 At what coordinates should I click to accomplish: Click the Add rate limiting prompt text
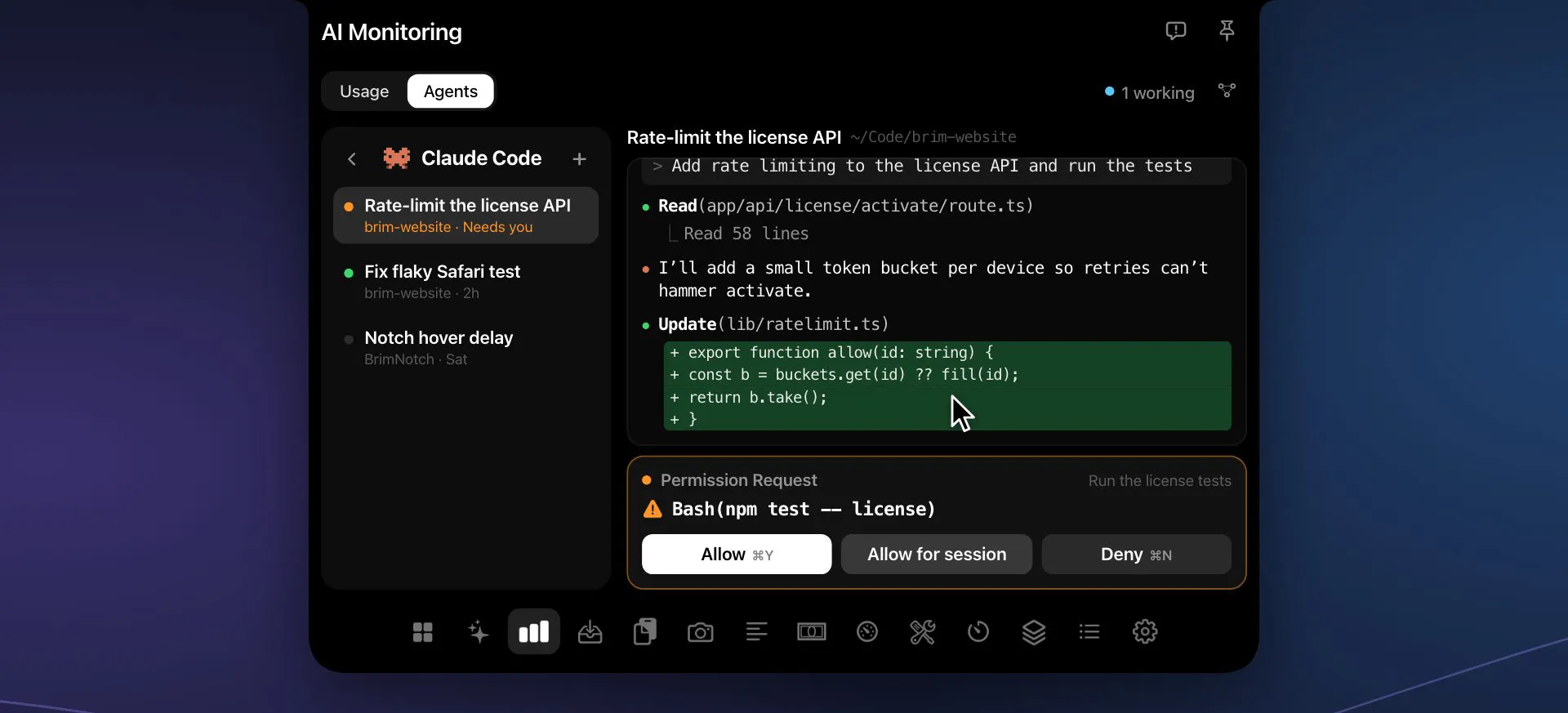pyautogui.click(x=932, y=167)
